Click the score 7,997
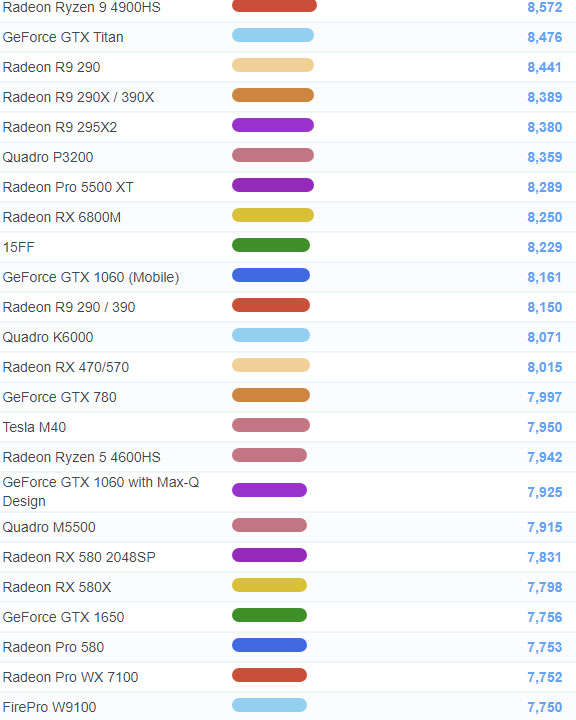This screenshot has height=720, width=576. click(545, 397)
